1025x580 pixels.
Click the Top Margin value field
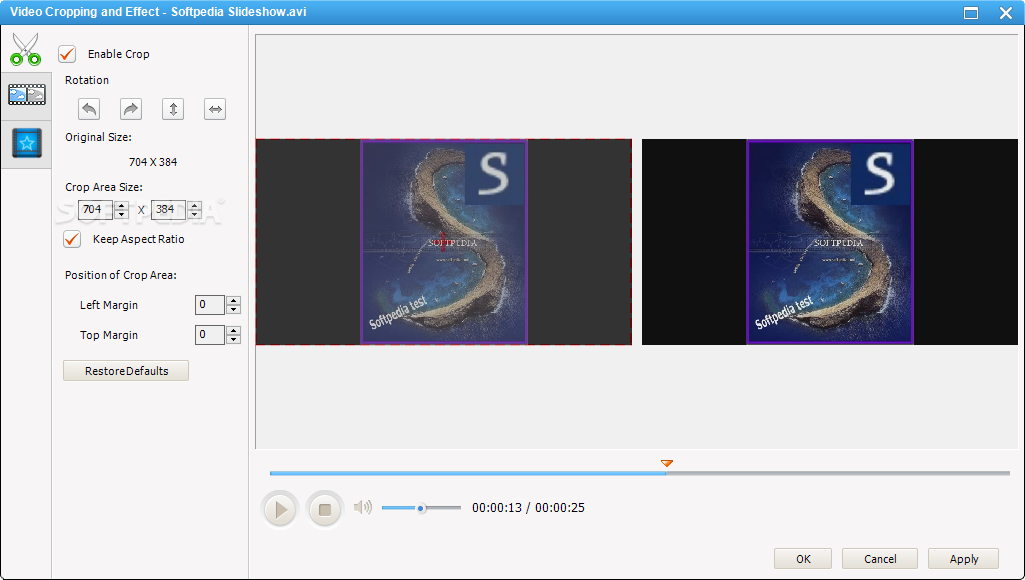click(x=210, y=335)
